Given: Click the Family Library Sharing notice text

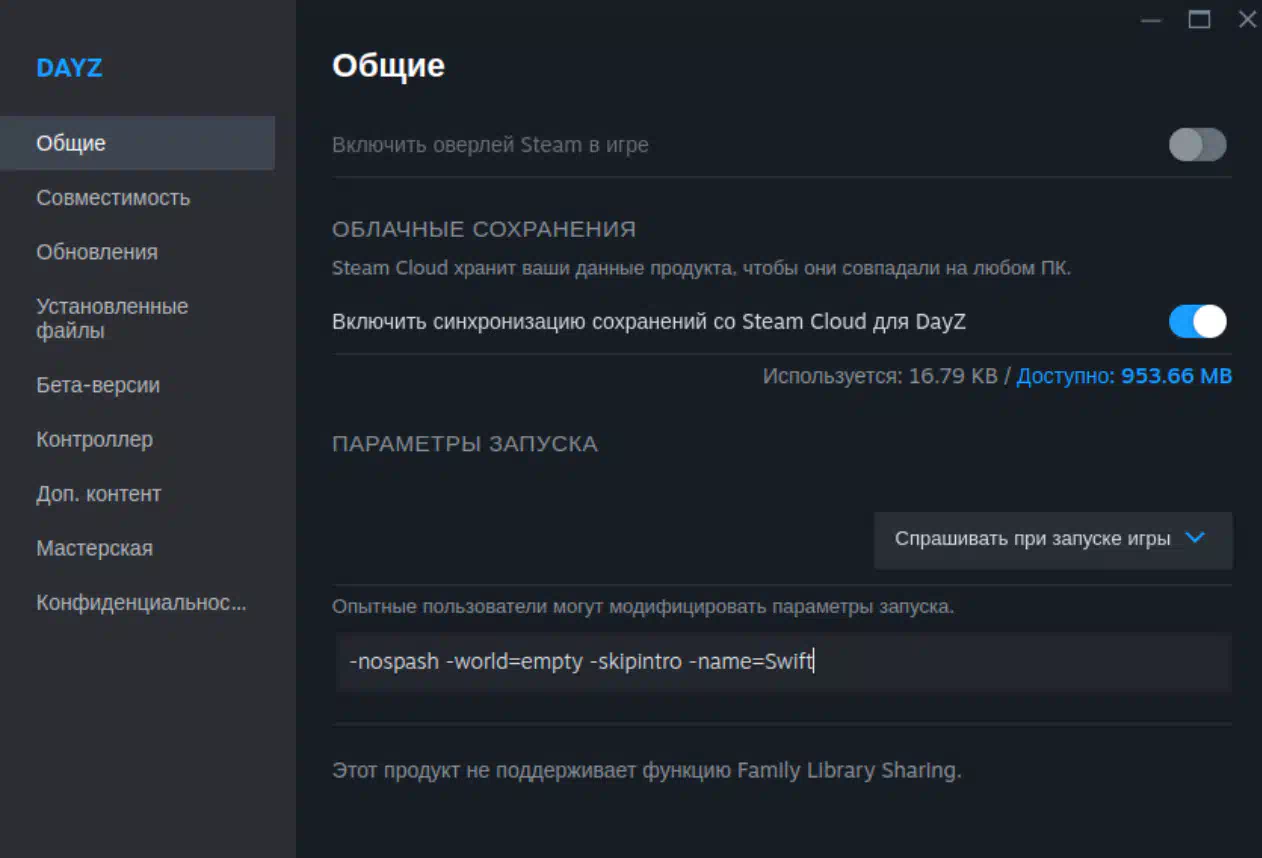Looking at the screenshot, I should pyautogui.click(x=646, y=771).
